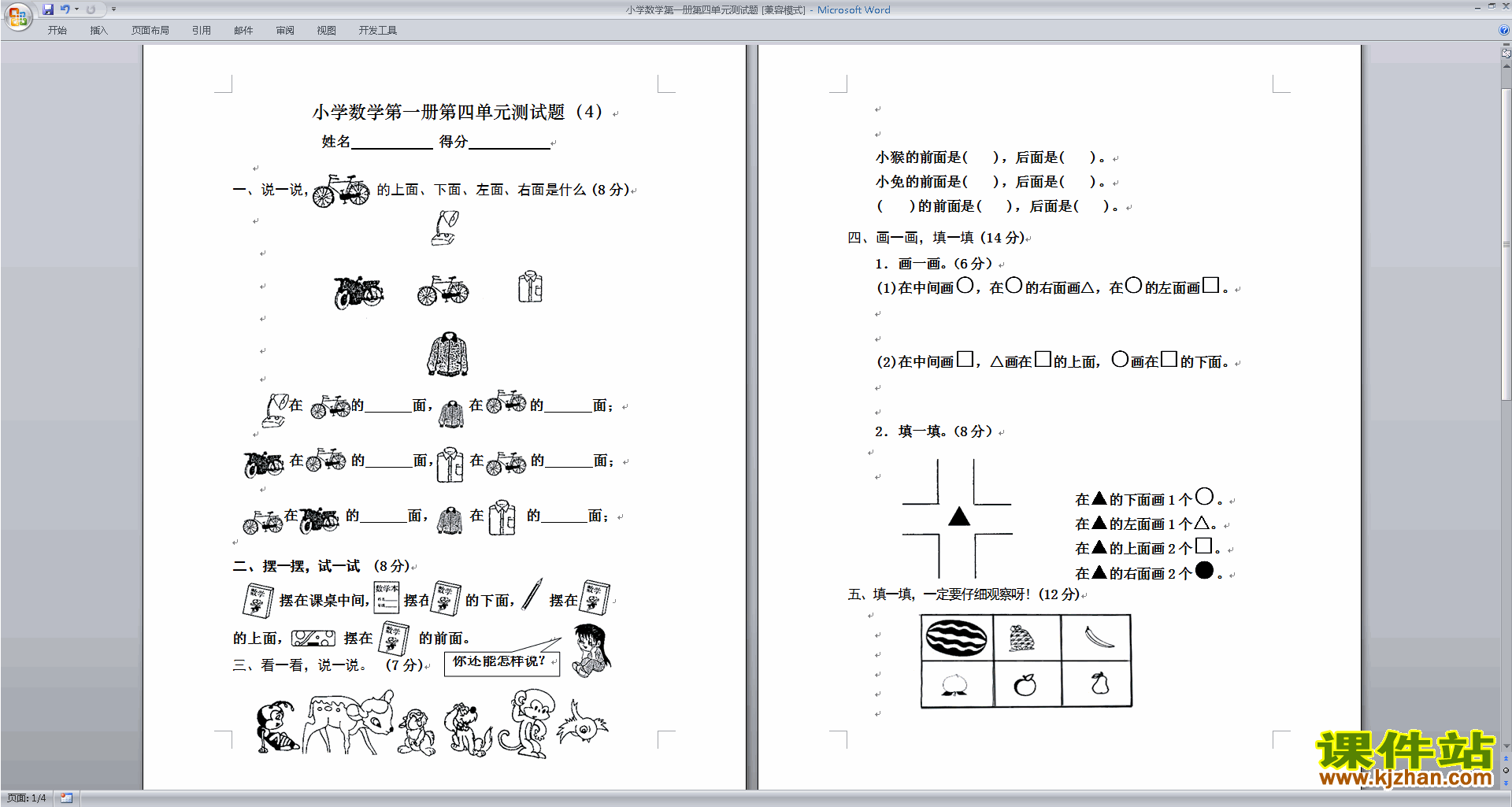
Task: Click the vertical scrollbar thumb
Action: pyautogui.click(x=1506, y=244)
